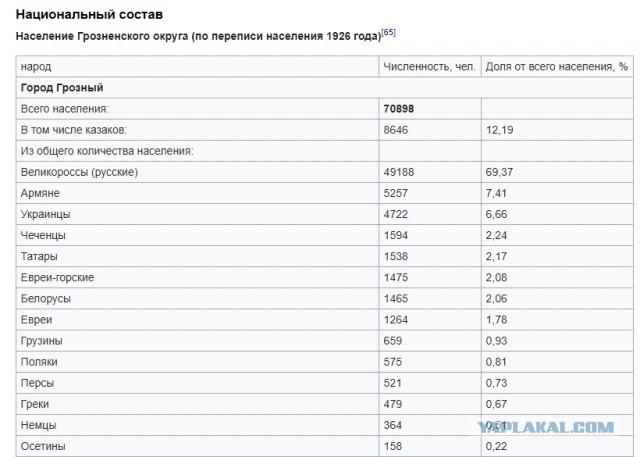Click the subtitle 'Население Грозненского округа'

pyautogui.click(x=102, y=36)
